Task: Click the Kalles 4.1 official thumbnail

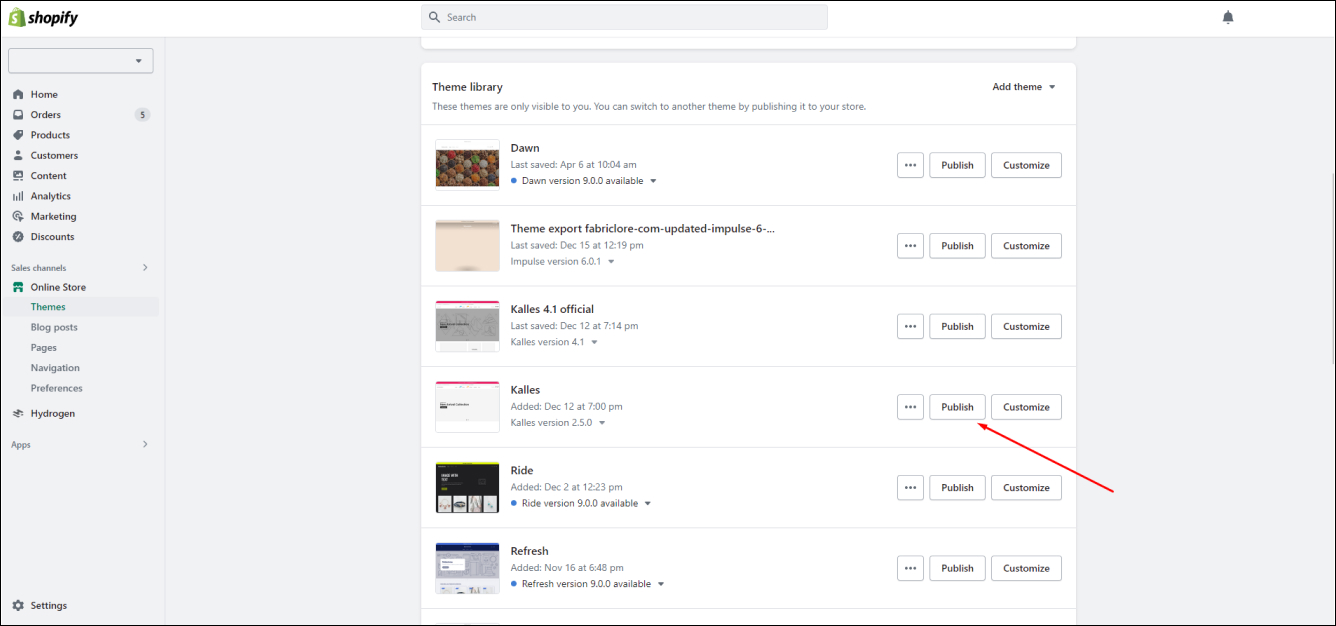Action: [467, 326]
